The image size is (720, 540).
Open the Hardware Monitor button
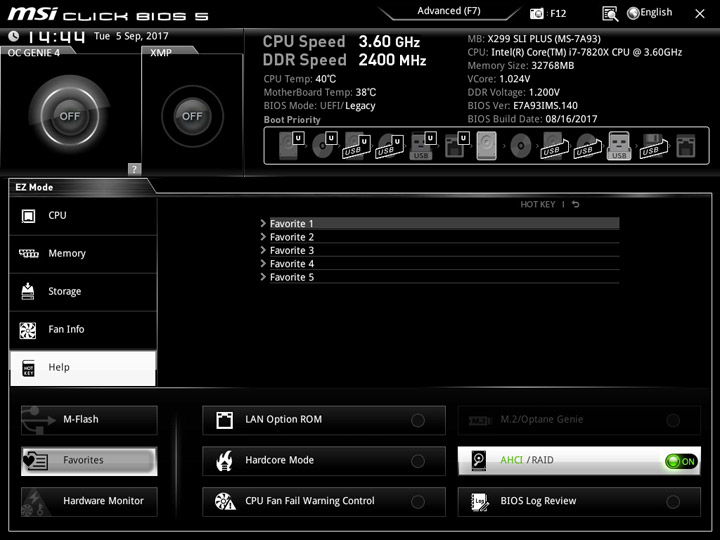coord(89,501)
